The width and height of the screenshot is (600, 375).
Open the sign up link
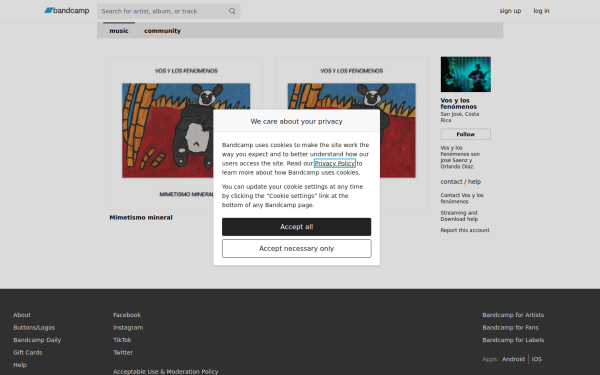[x=510, y=11]
